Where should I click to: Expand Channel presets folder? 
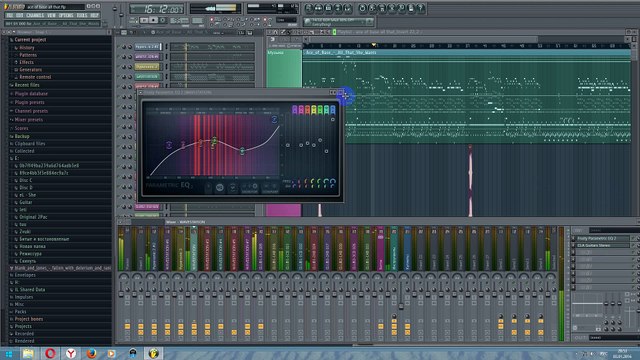pyautogui.click(x=31, y=111)
